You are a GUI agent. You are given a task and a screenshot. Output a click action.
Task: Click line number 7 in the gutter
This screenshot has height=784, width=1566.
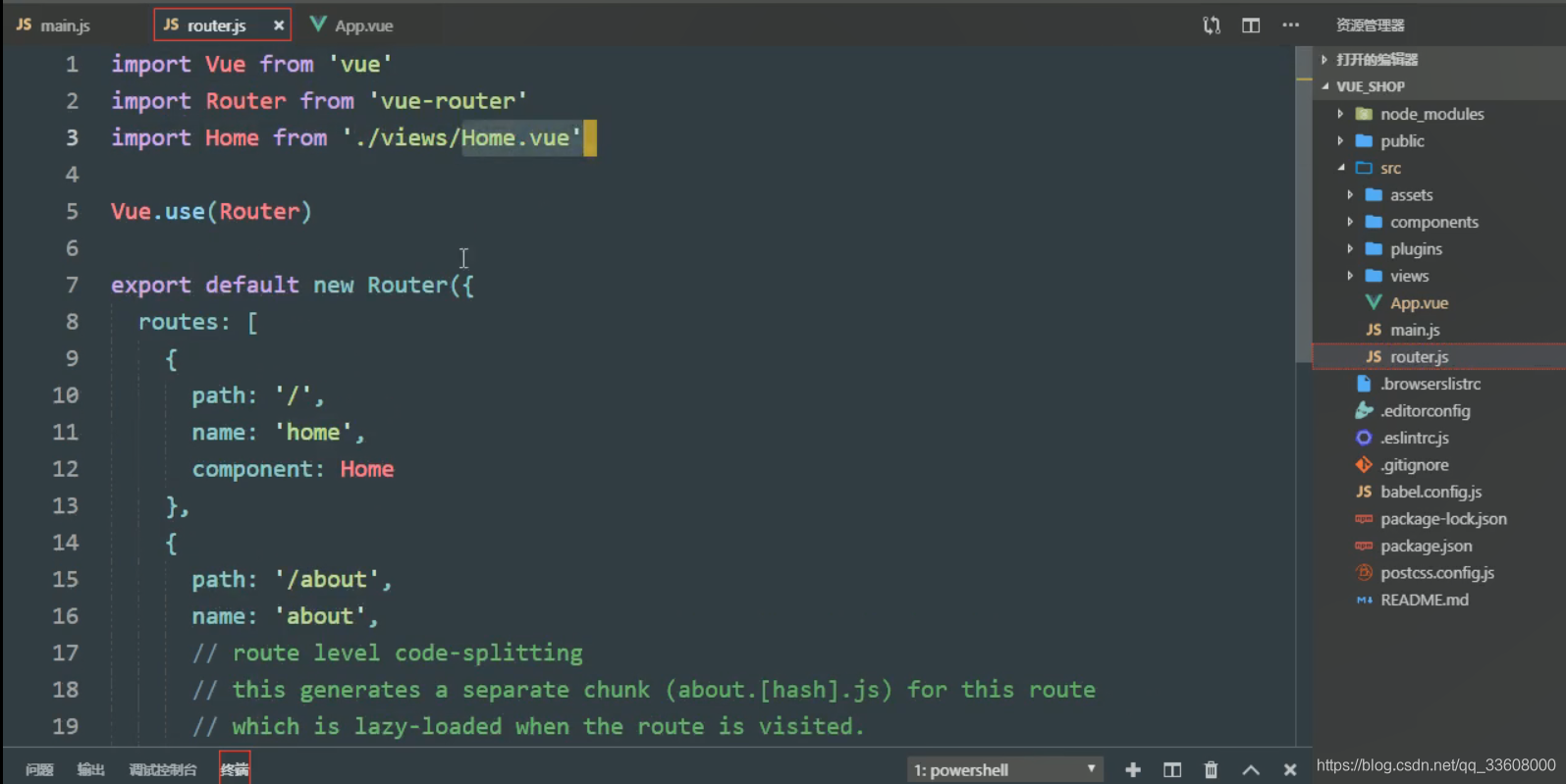click(x=72, y=286)
